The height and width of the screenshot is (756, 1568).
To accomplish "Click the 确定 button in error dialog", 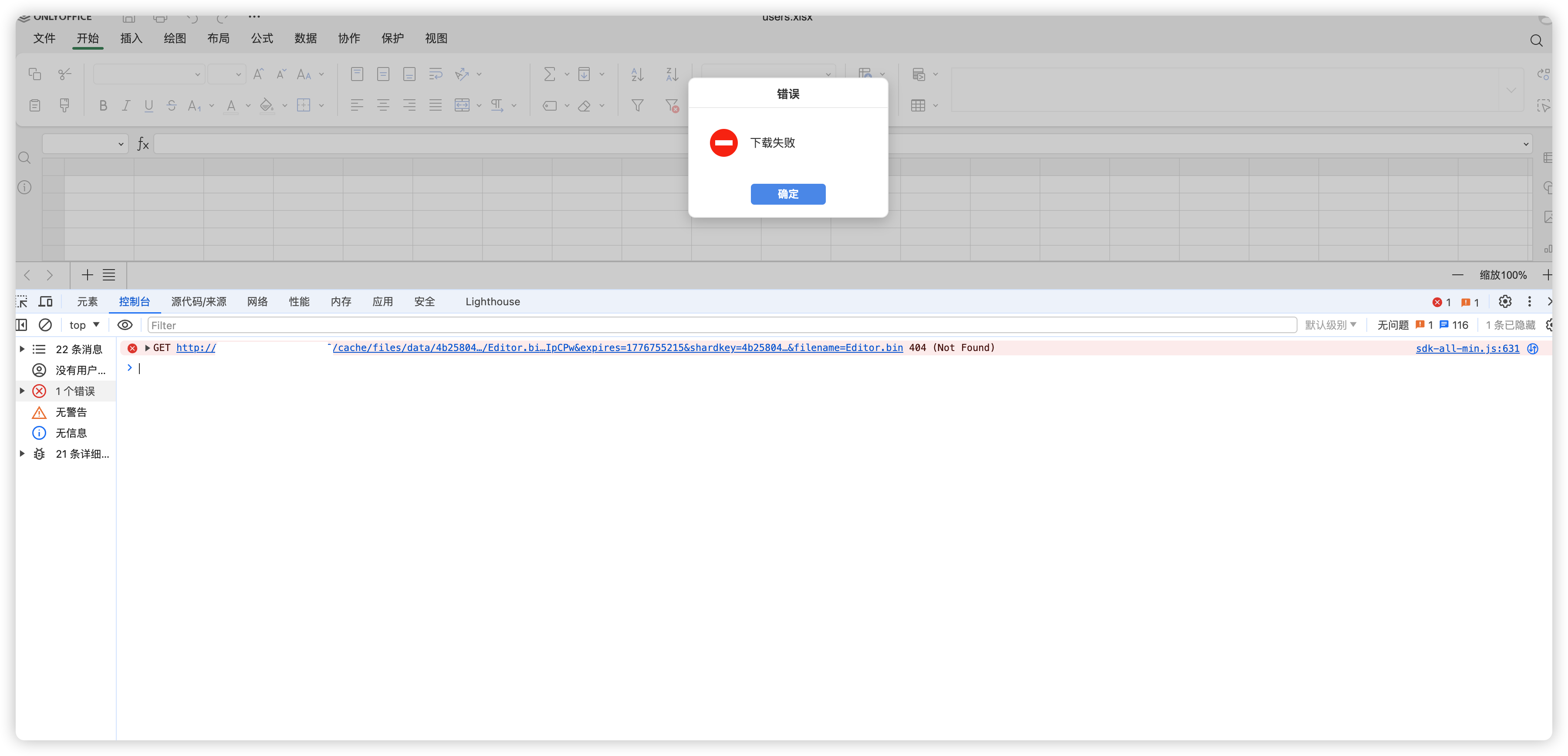I will (x=787, y=194).
